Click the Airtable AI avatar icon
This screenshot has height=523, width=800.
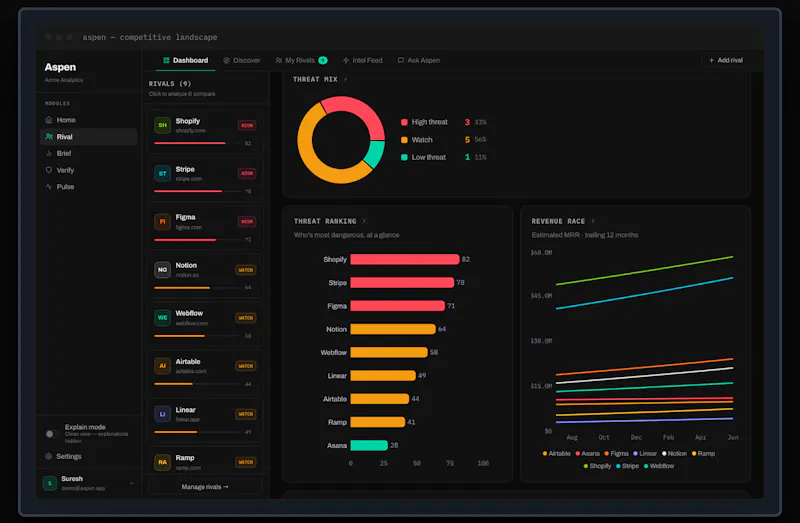162,366
